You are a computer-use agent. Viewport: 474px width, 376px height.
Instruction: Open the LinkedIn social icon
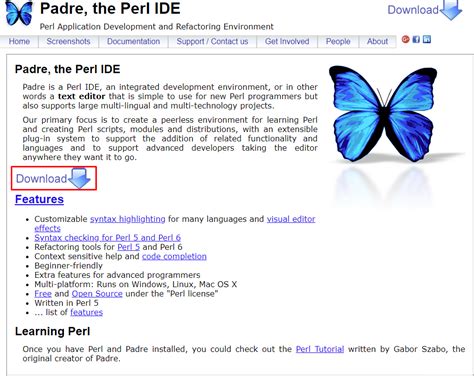coord(427,39)
